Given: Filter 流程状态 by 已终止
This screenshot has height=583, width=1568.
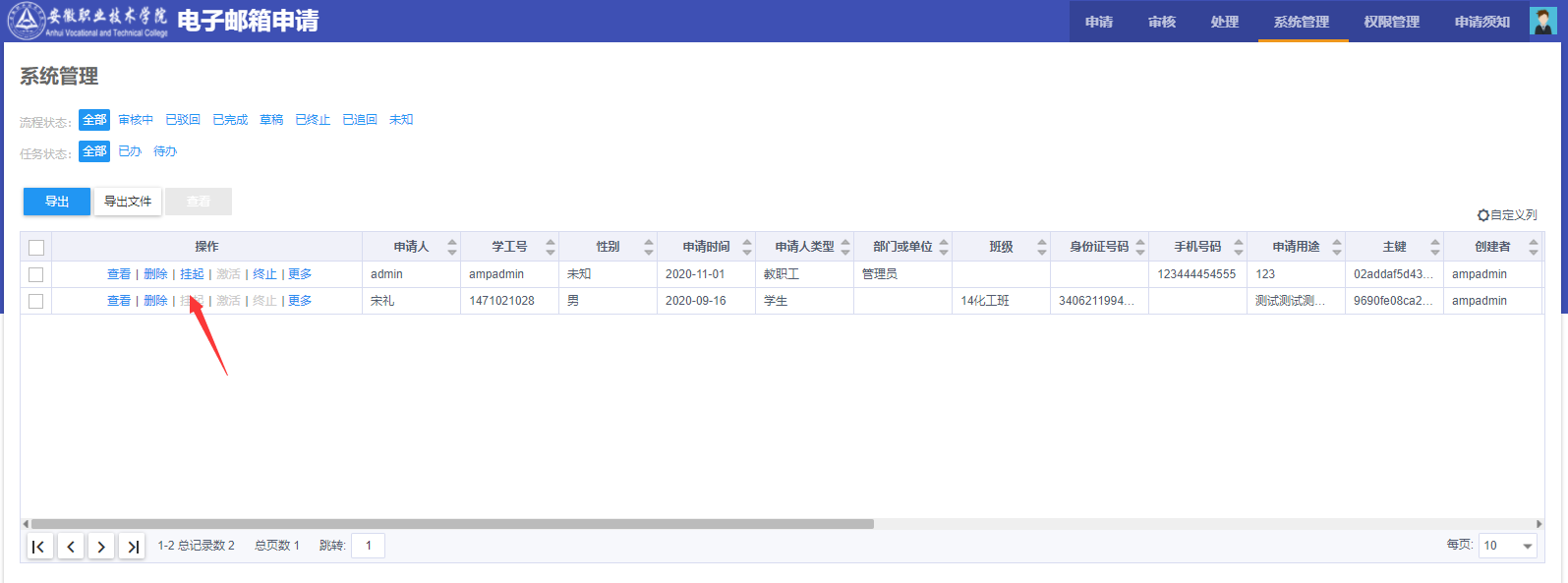Looking at the screenshot, I should [313, 120].
